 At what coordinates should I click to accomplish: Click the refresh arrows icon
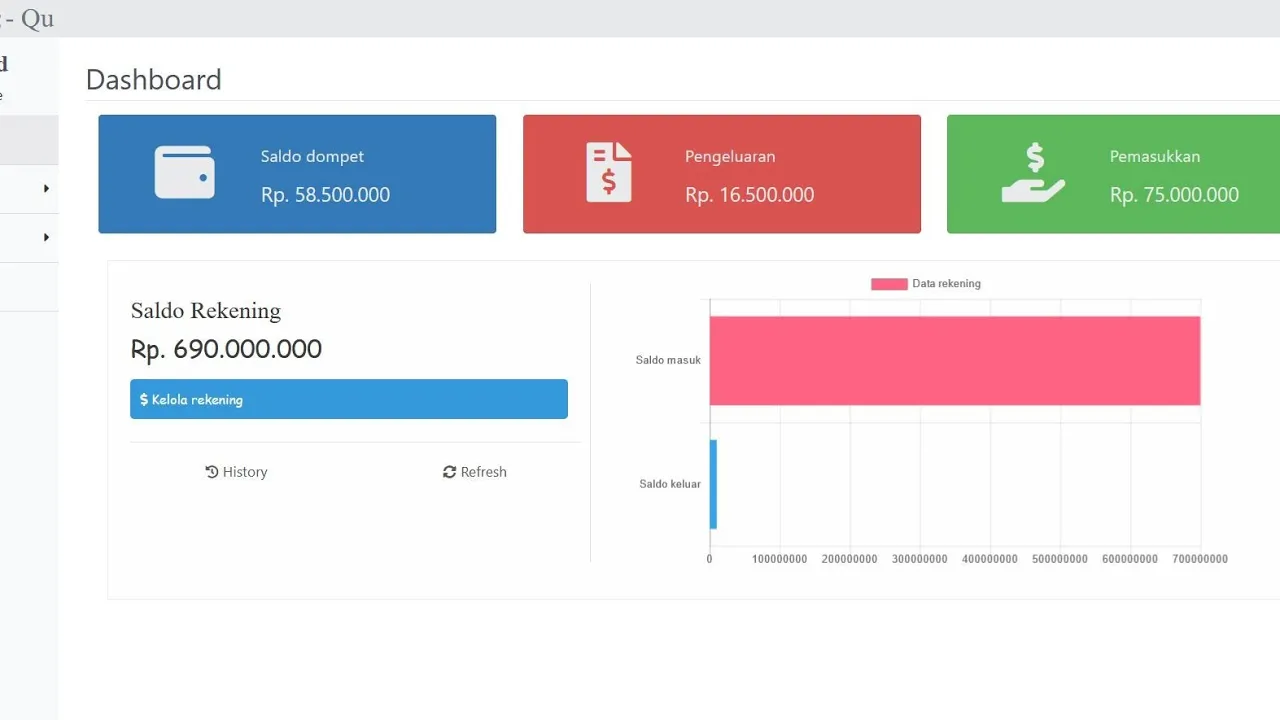(x=449, y=472)
